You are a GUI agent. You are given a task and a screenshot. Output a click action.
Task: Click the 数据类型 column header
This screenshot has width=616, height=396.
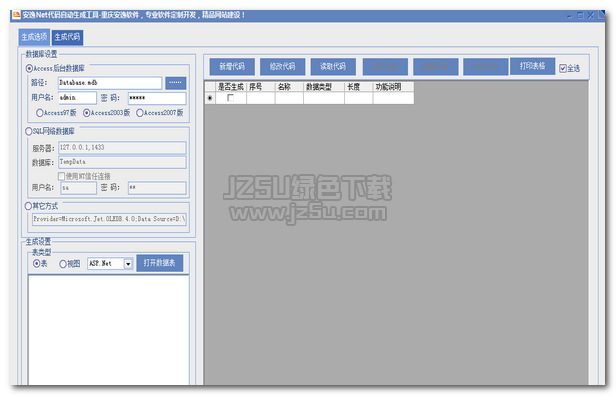pos(324,87)
